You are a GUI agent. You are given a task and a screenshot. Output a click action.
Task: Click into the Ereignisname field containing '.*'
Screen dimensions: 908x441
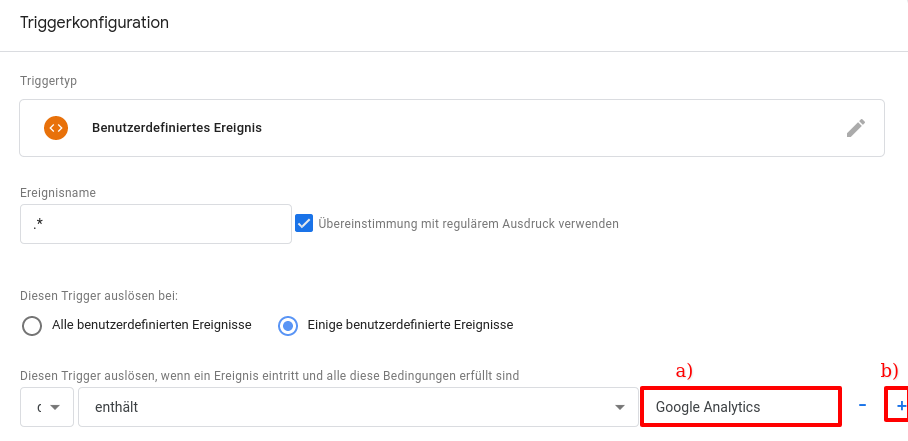[155, 224]
